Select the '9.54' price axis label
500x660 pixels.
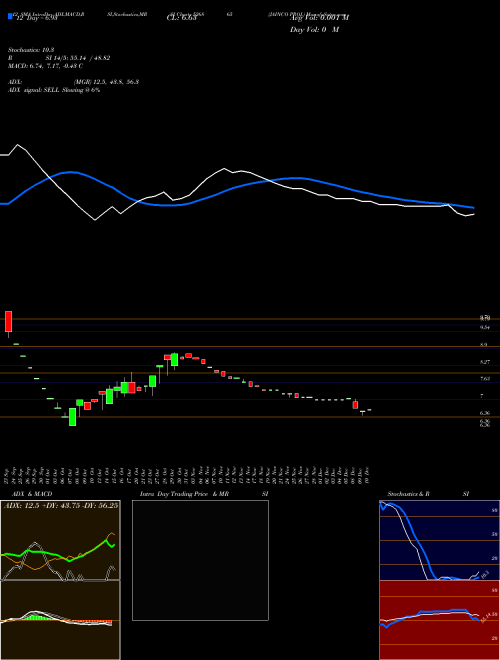pos(485,327)
